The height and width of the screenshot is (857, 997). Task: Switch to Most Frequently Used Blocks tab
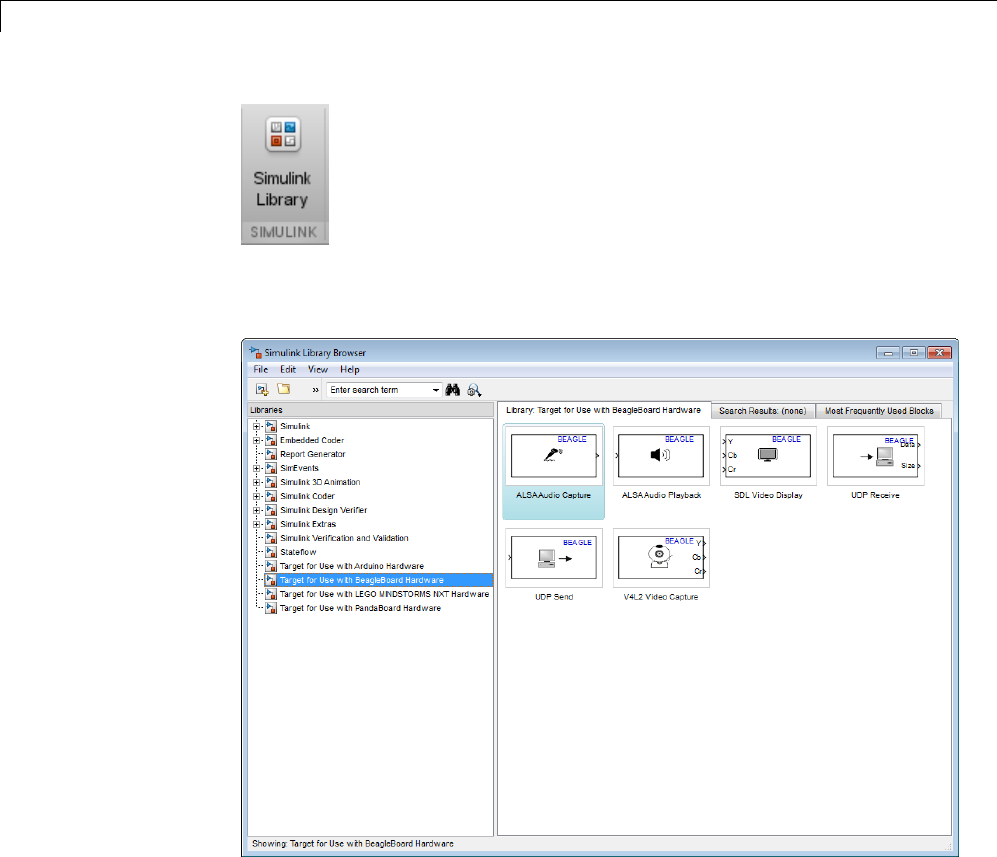tap(879, 411)
